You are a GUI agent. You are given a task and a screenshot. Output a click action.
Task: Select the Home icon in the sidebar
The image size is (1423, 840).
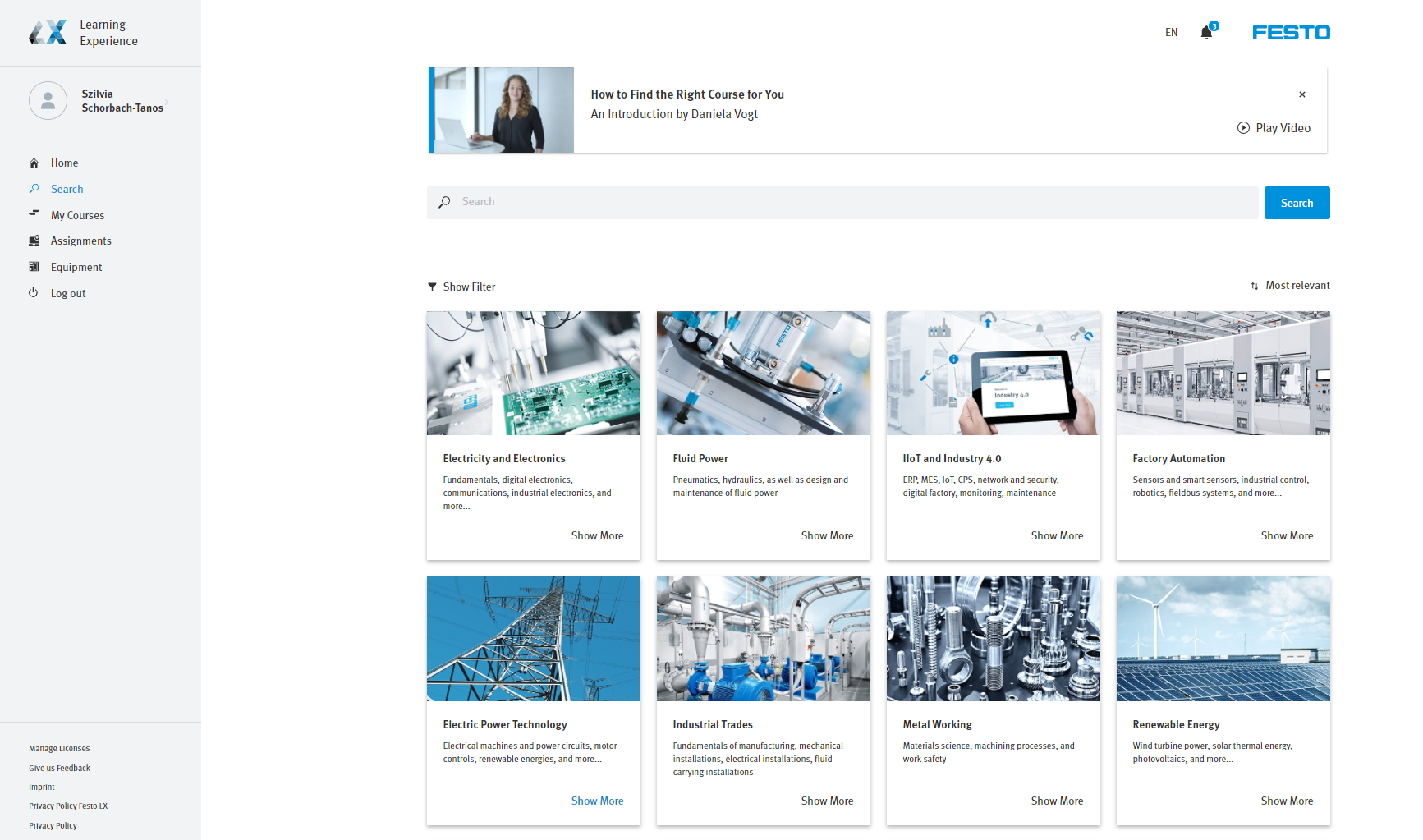(34, 163)
